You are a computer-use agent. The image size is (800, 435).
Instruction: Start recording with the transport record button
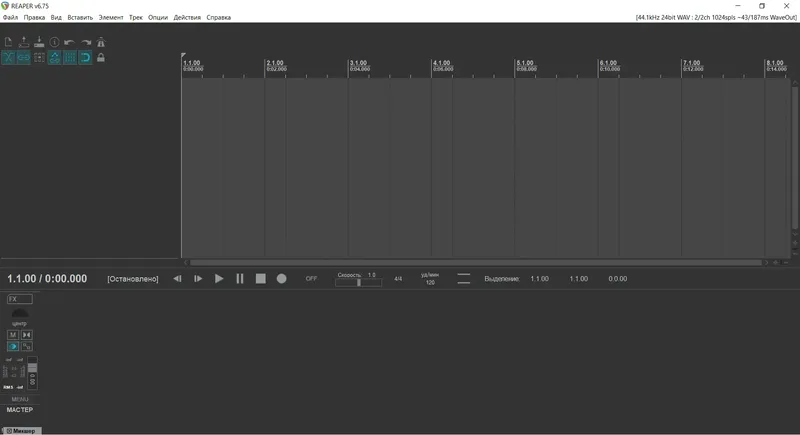[x=282, y=278]
